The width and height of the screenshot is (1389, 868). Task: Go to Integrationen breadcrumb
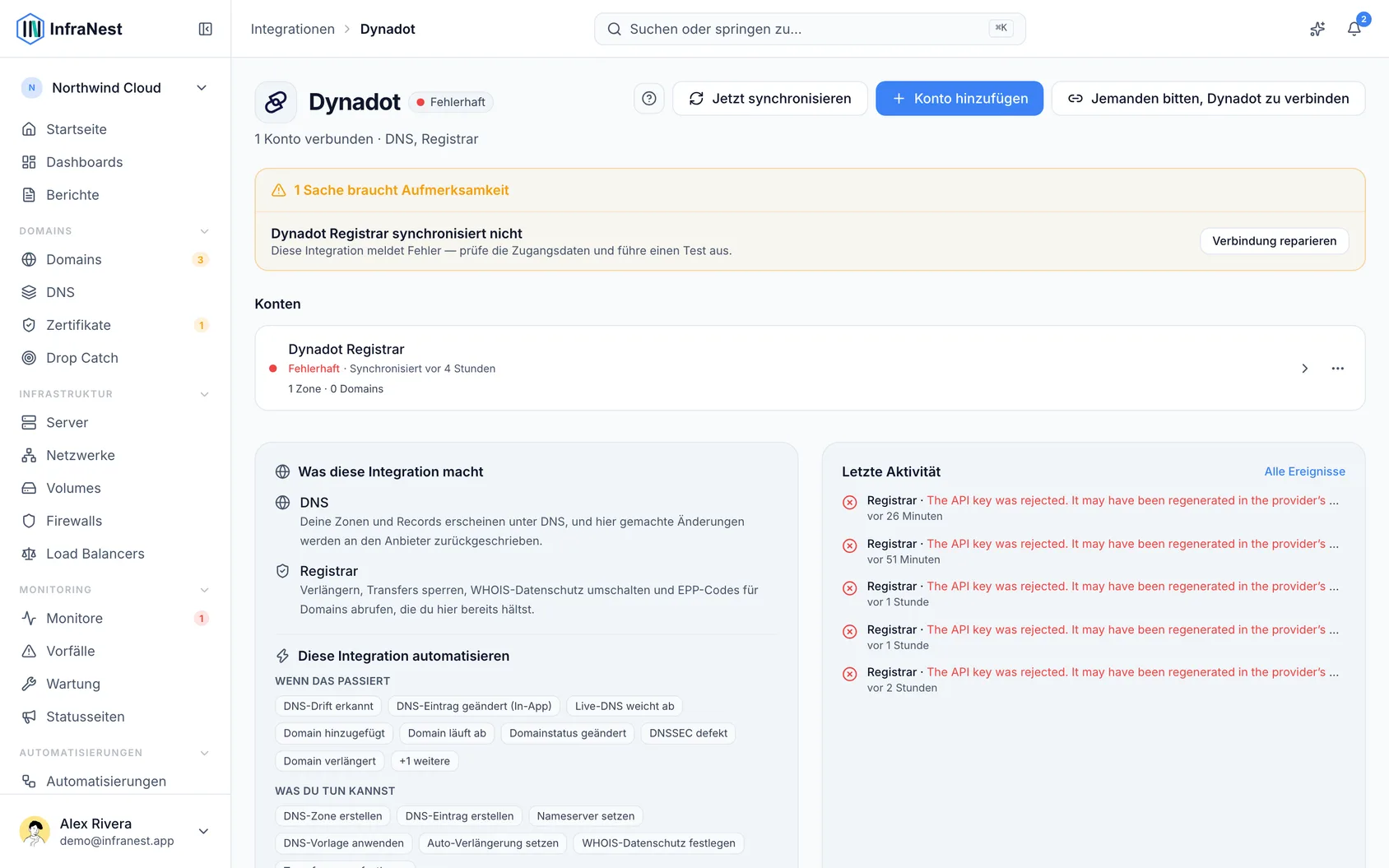[293, 29]
